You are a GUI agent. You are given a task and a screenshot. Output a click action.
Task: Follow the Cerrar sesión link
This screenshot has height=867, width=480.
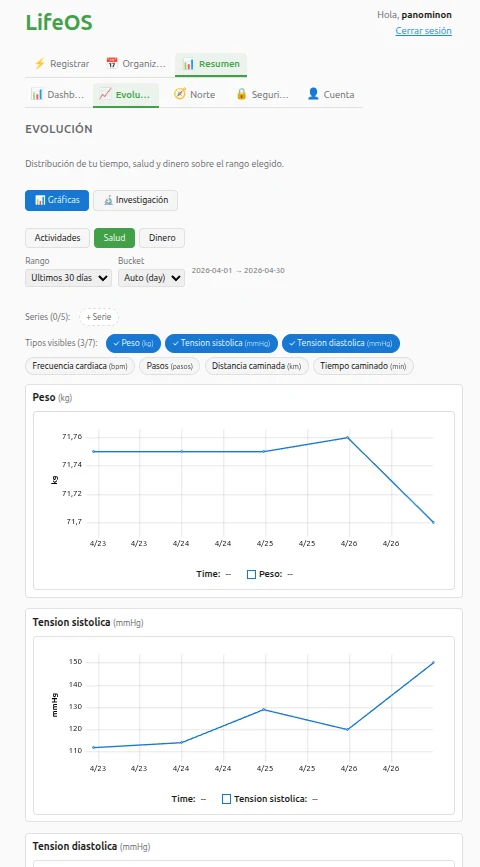click(x=424, y=31)
